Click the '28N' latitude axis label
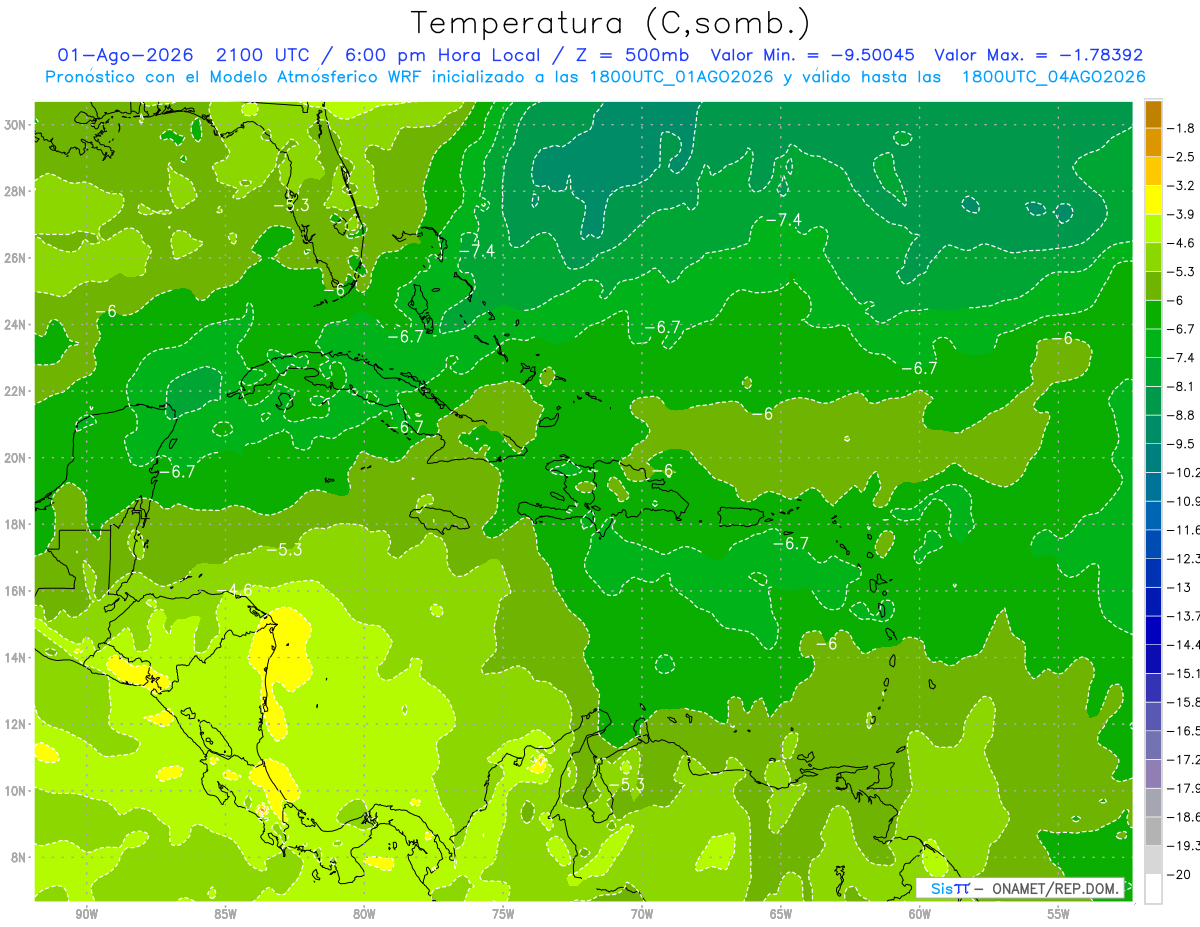Image resolution: width=1200 pixels, height=927 pixels. [x=15, y=191]
